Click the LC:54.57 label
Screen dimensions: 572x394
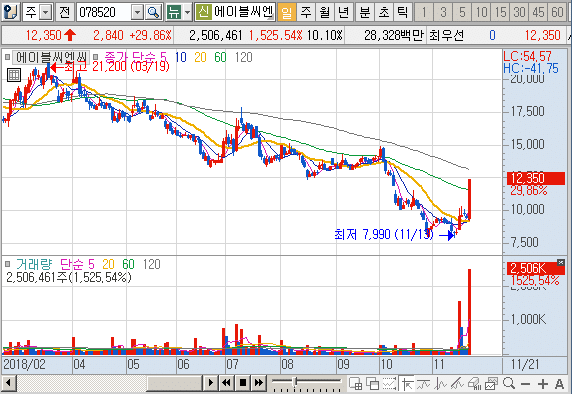[x=527, y=56]
